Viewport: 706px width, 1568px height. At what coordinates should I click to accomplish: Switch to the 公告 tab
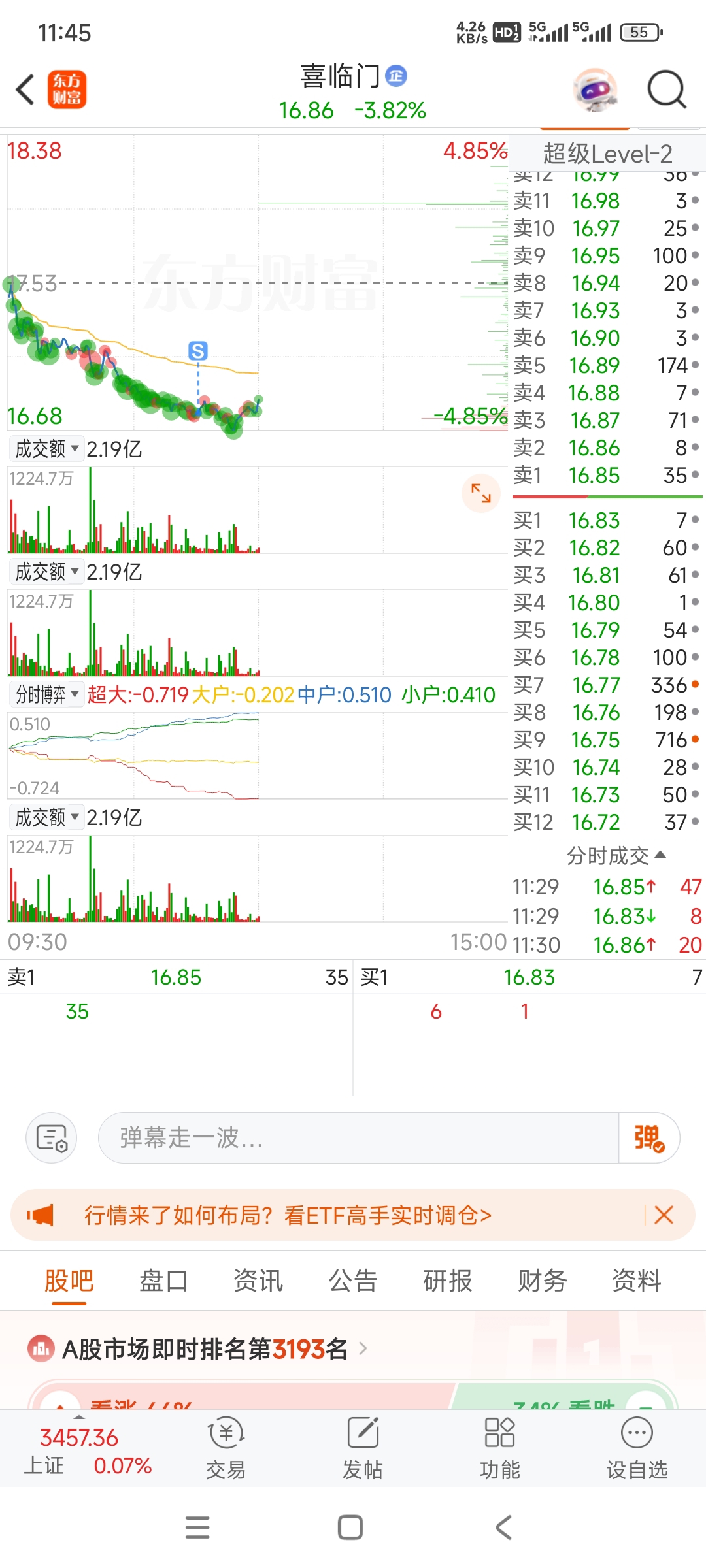[353, 1281]
